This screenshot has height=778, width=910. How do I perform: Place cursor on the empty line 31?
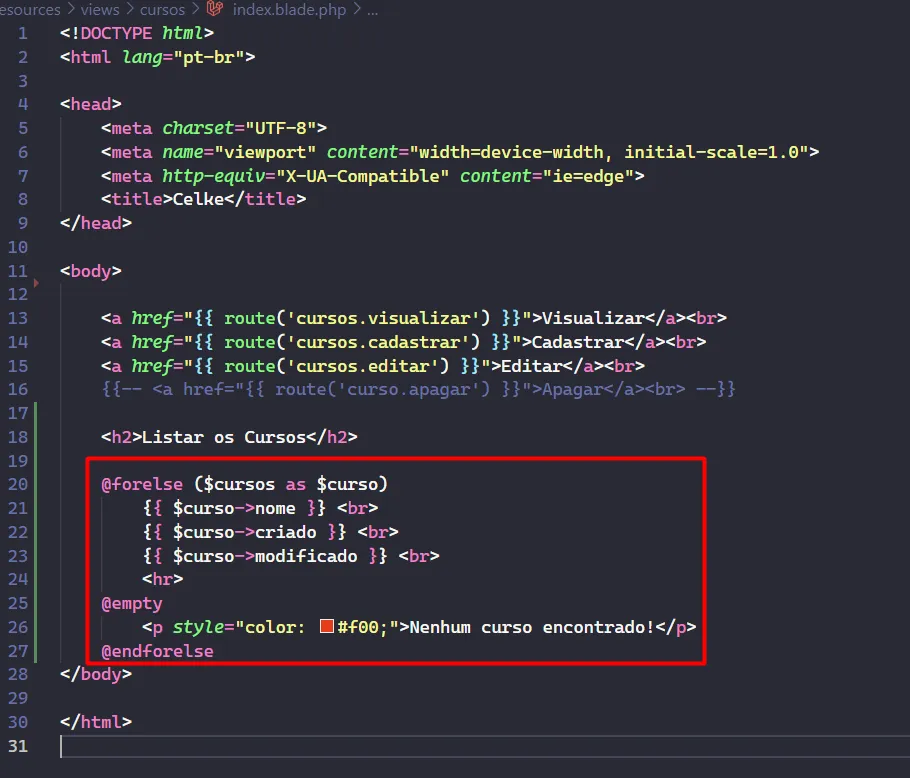[300, 746]
